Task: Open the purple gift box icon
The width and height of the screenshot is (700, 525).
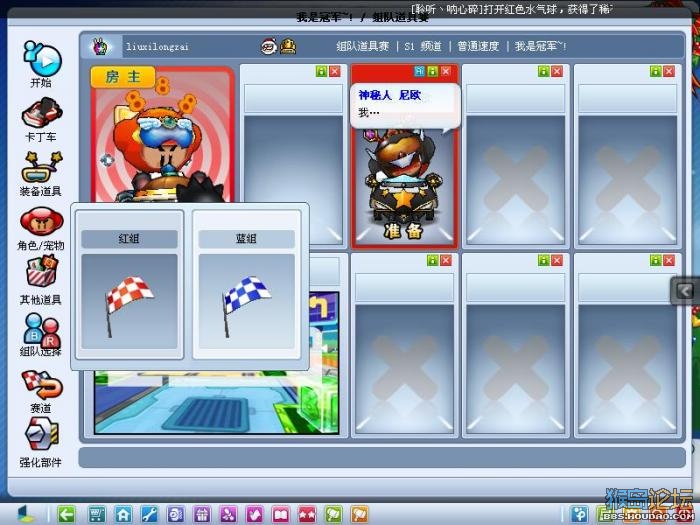Action: [201, 515]
